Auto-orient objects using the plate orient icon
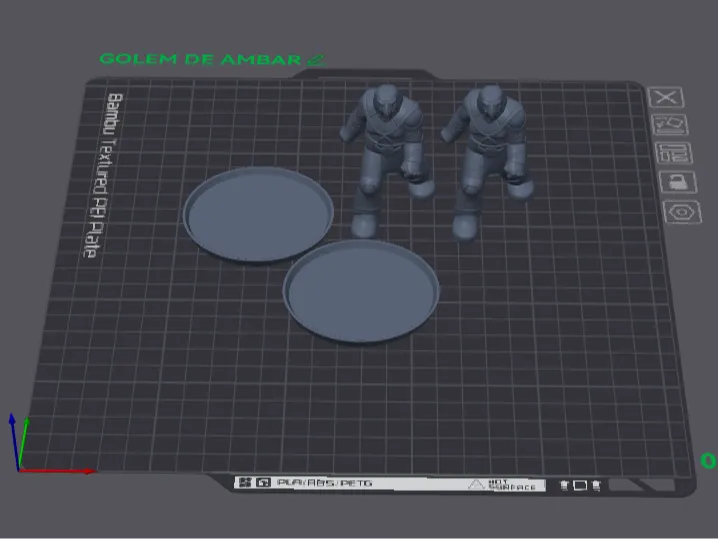 (x=670, y=125)
